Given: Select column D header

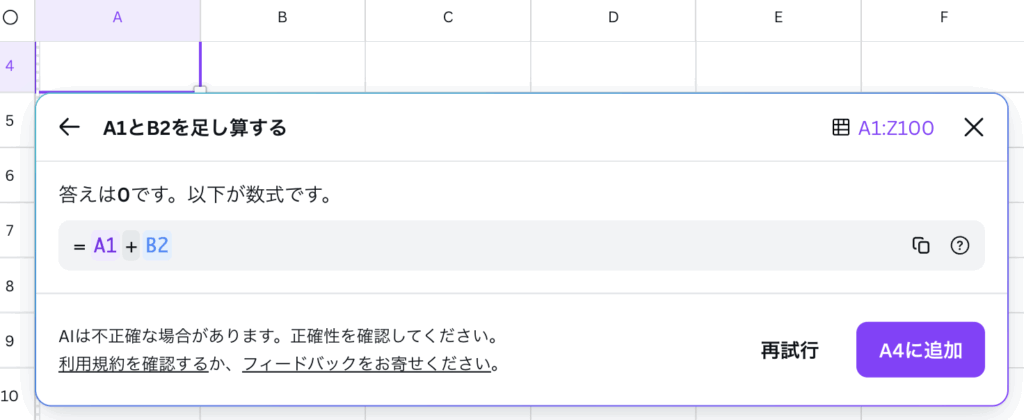Looking at the screenshot, I should [613, 18].
